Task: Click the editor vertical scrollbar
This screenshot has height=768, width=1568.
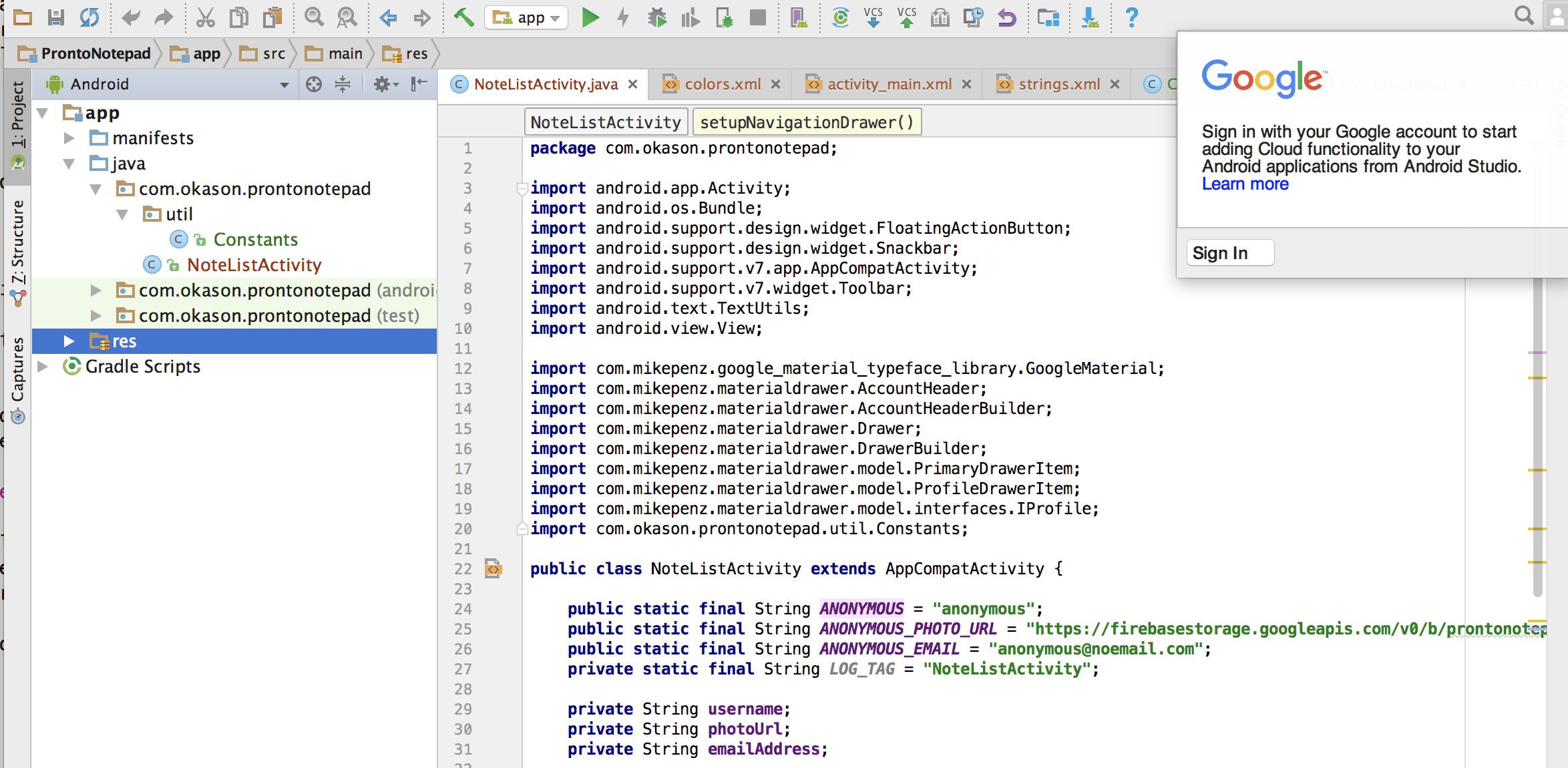Action: (x=1537, y=434)
